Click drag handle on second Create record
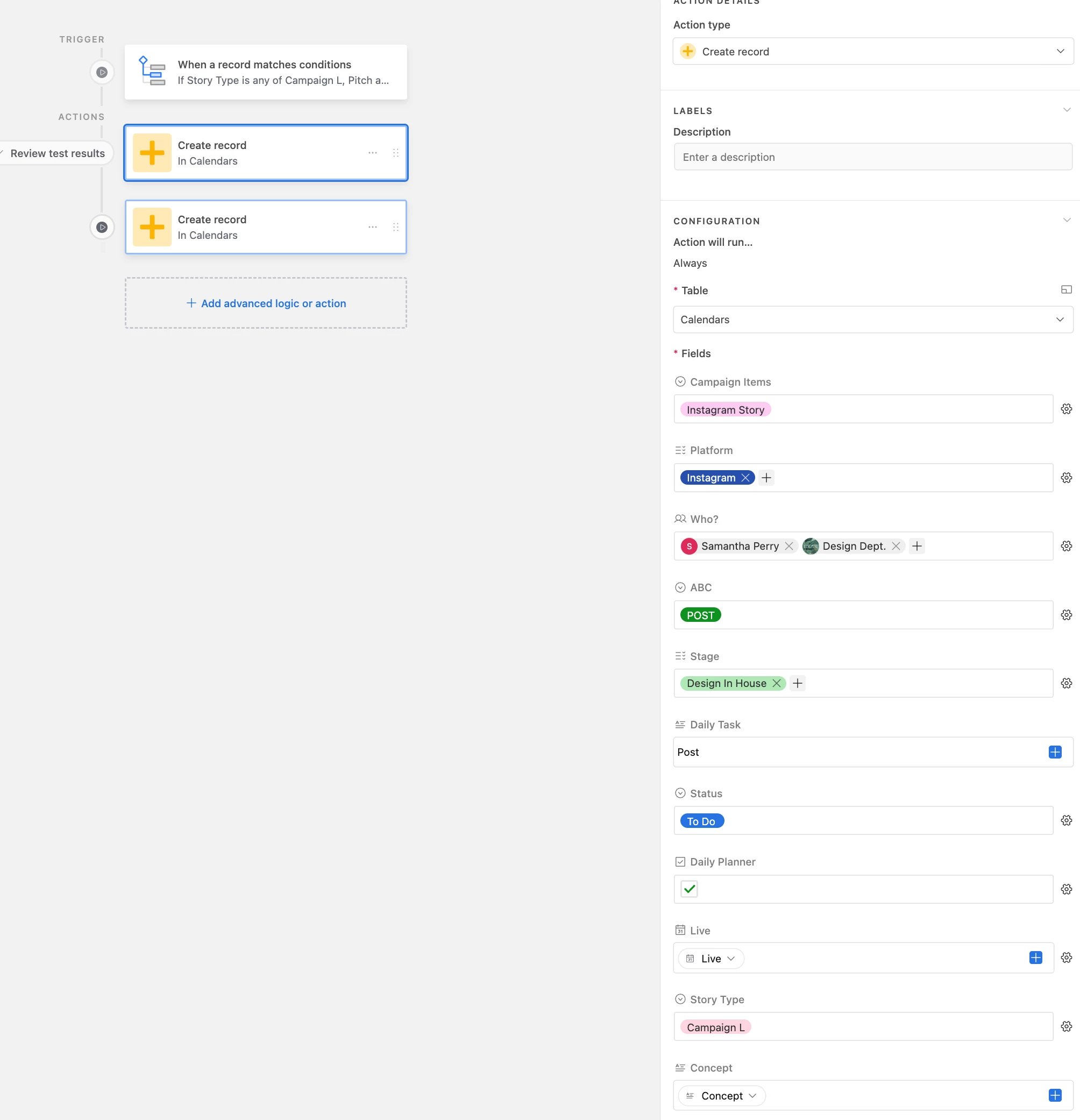The image size is (1080, 1120). [x=395, y=228]
